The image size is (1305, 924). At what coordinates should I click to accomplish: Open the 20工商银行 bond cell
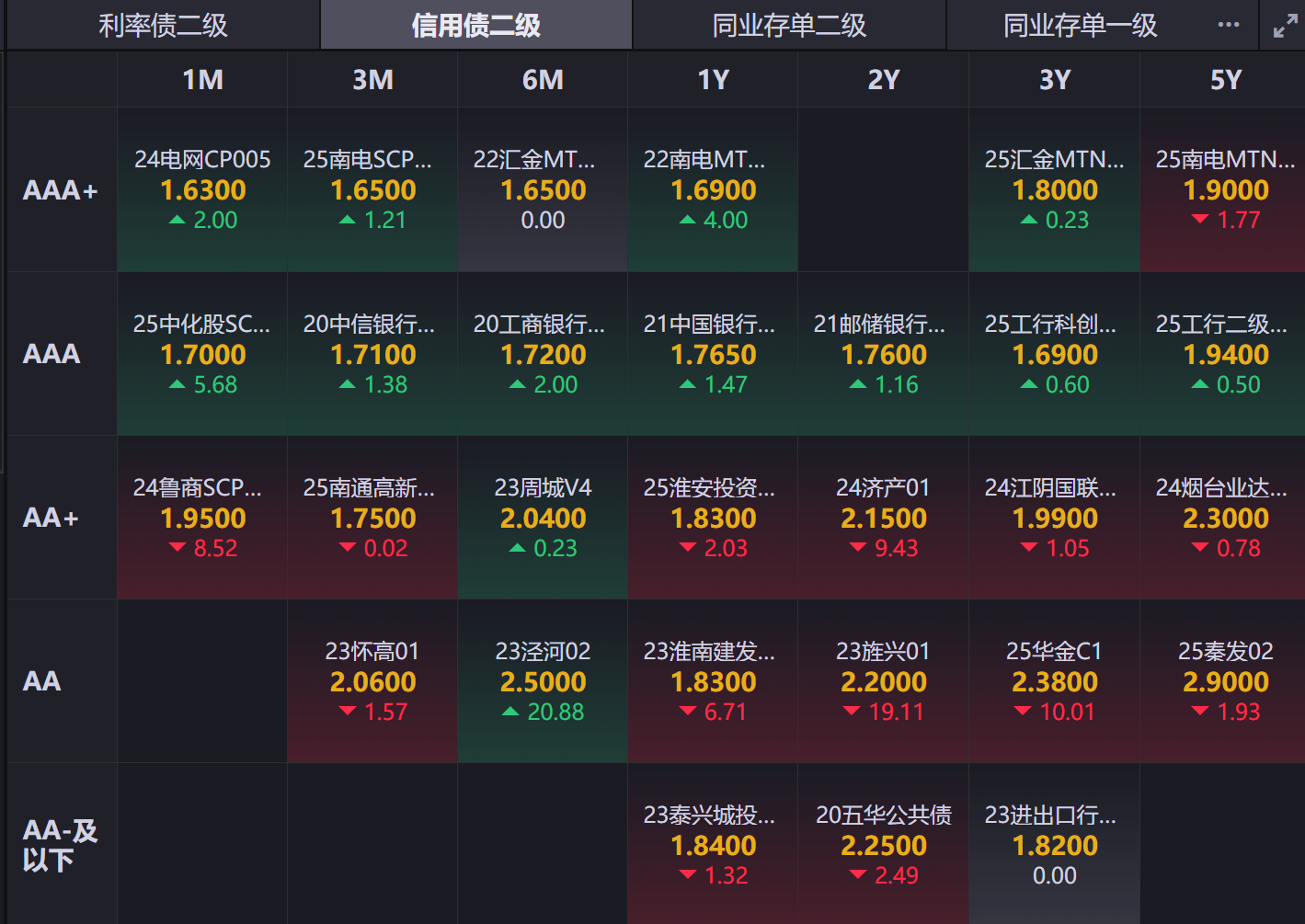pyautogui.click(x=543, y=354)
